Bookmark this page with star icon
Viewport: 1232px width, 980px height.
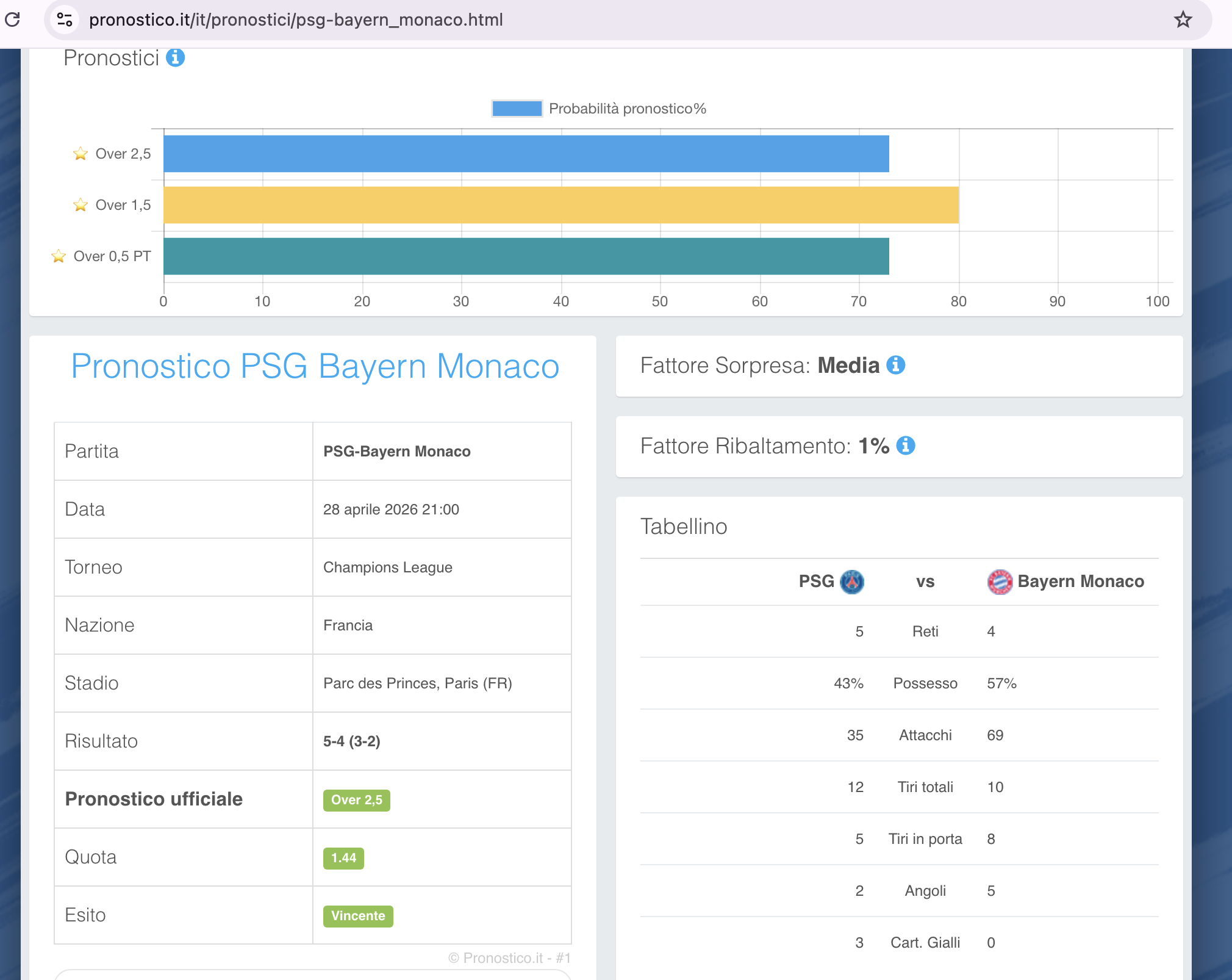click(1183, 20)
